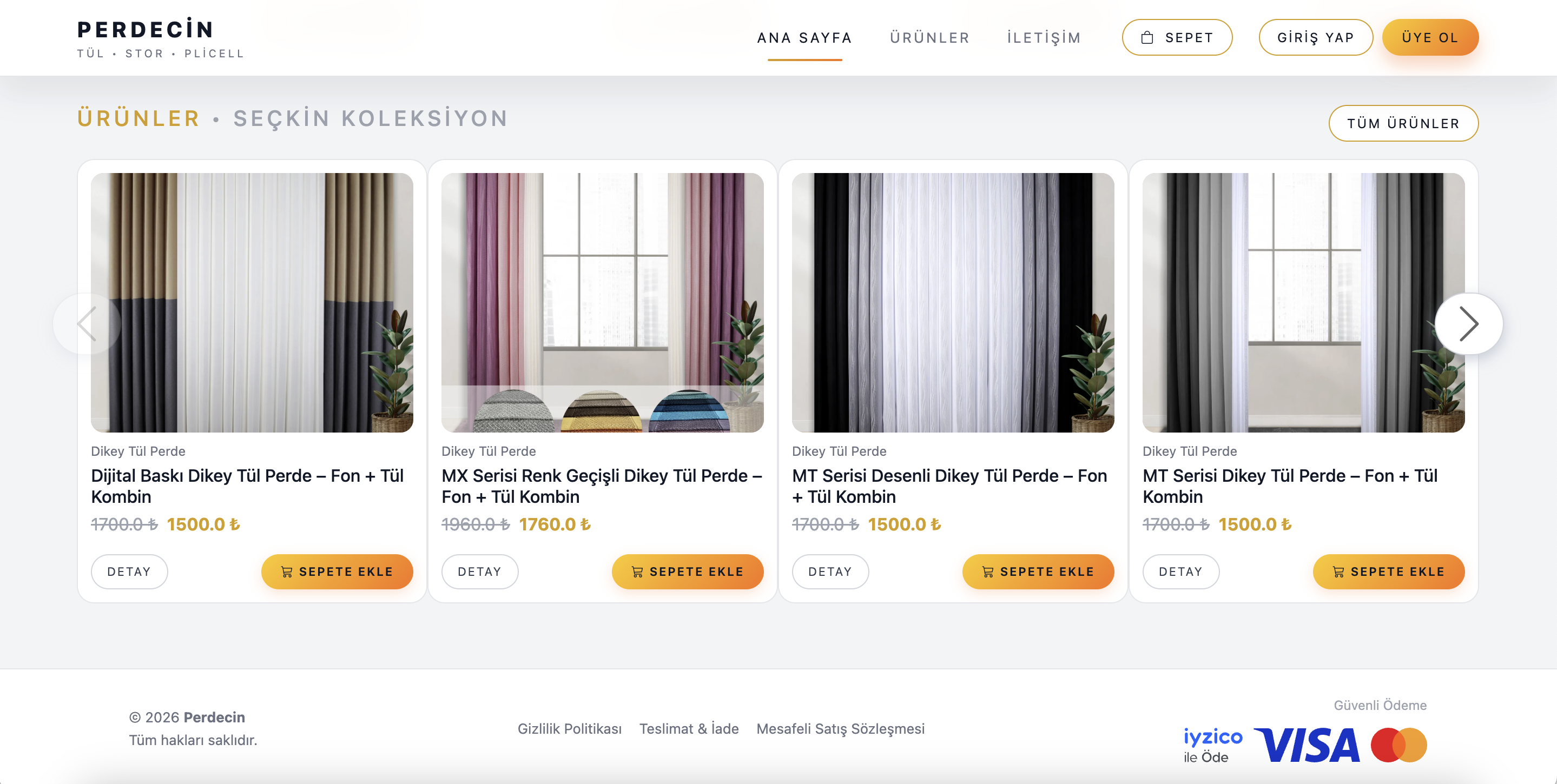The height and width of the screenshot is (784, 1557).
Task: Click the MX Serisi product image
Action: (602, 302)
